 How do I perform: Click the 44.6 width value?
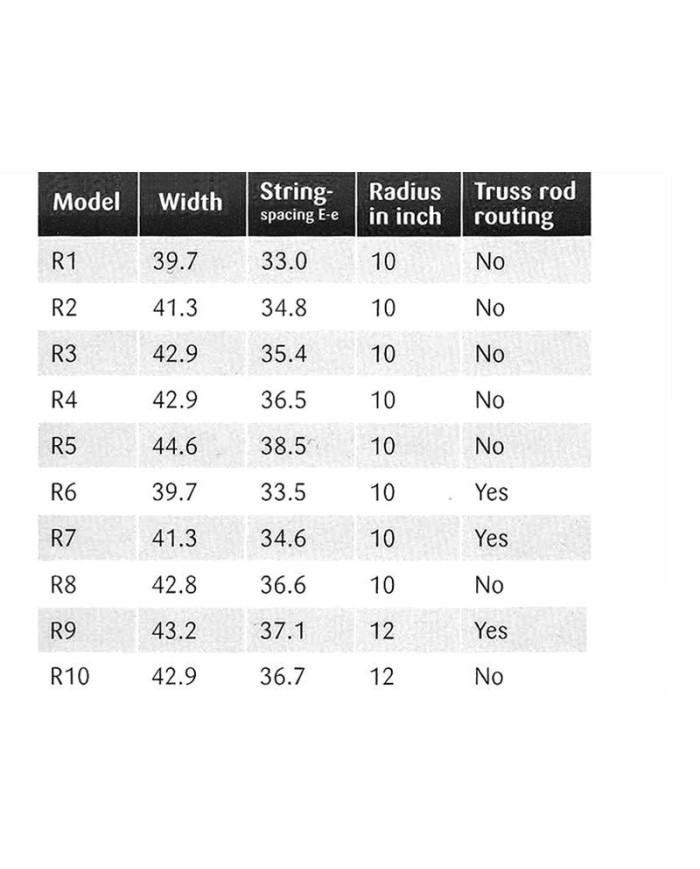(x=175, y=446)
